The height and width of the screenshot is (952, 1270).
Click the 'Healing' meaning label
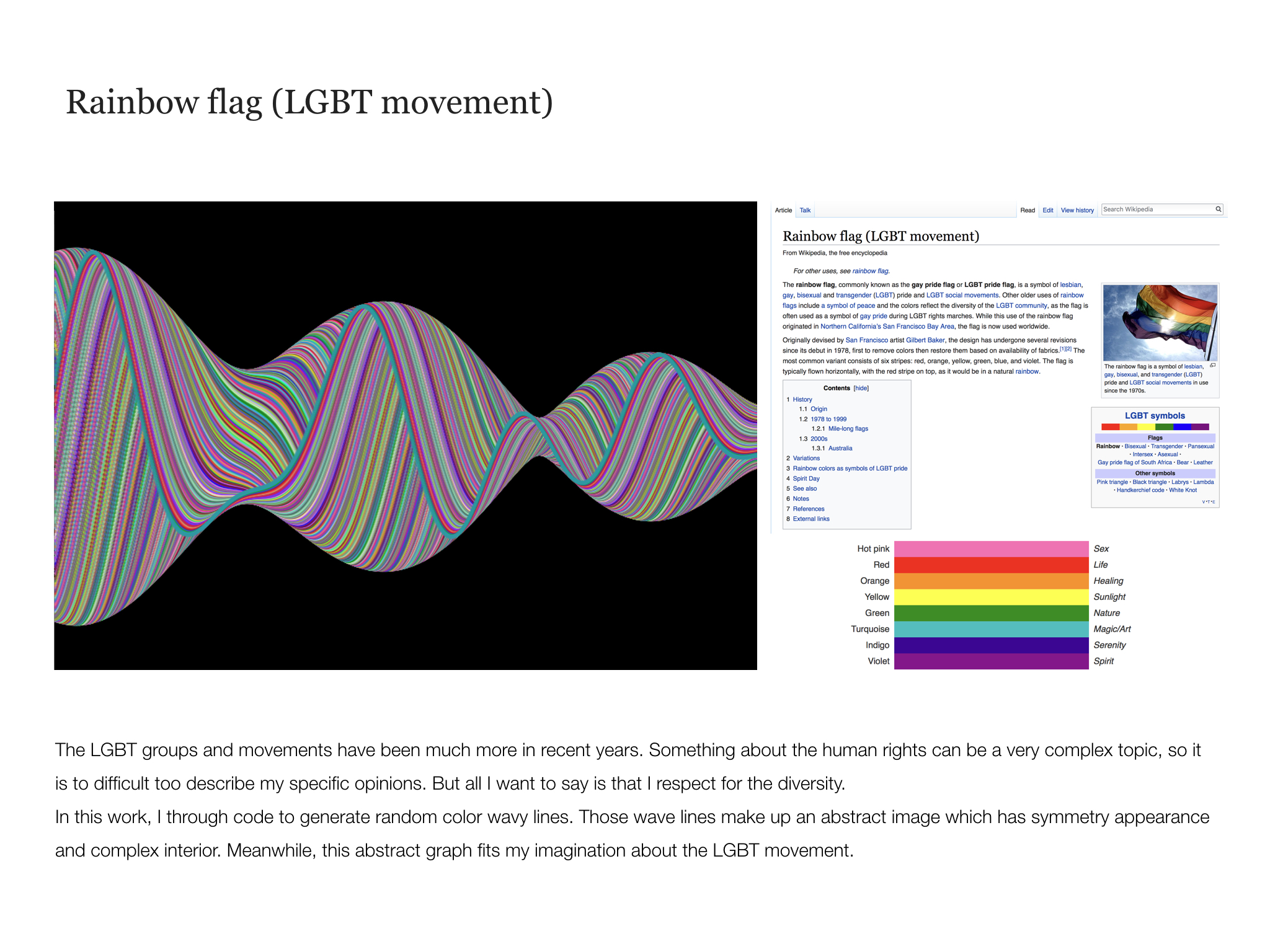click(1108, 581)
